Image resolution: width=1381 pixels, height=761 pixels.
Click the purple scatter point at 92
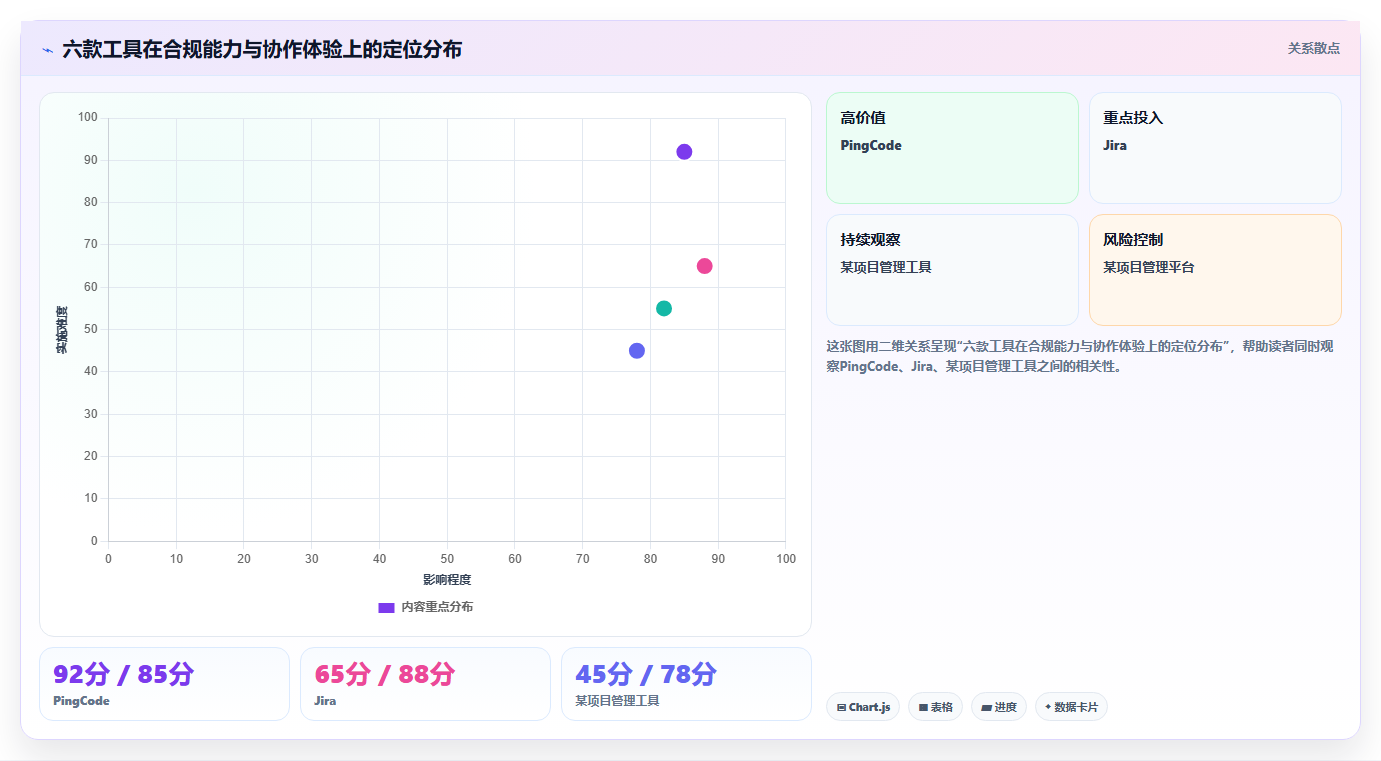(684, 152)
